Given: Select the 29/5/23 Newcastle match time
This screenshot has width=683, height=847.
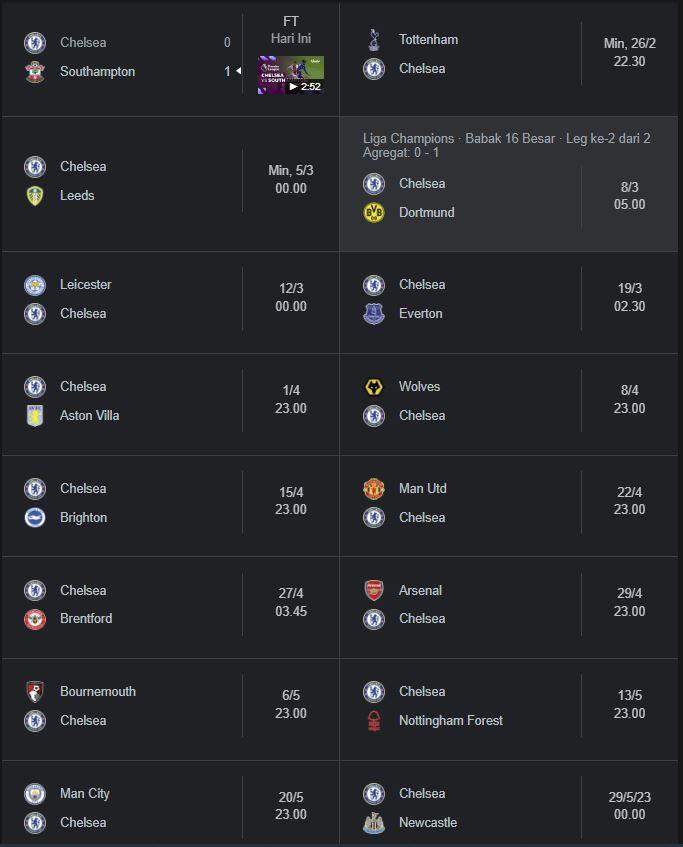Looking at the screenshot, I should [629, 806].
